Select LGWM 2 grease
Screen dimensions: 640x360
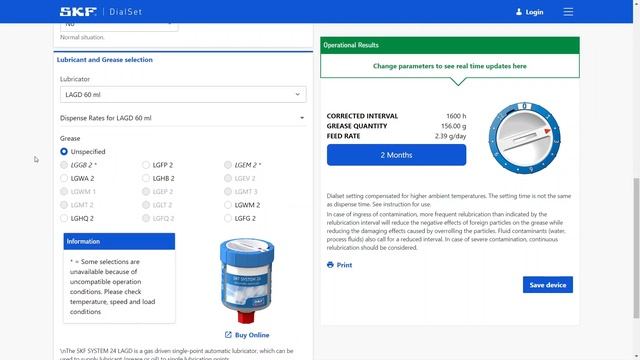click(228, 205)
